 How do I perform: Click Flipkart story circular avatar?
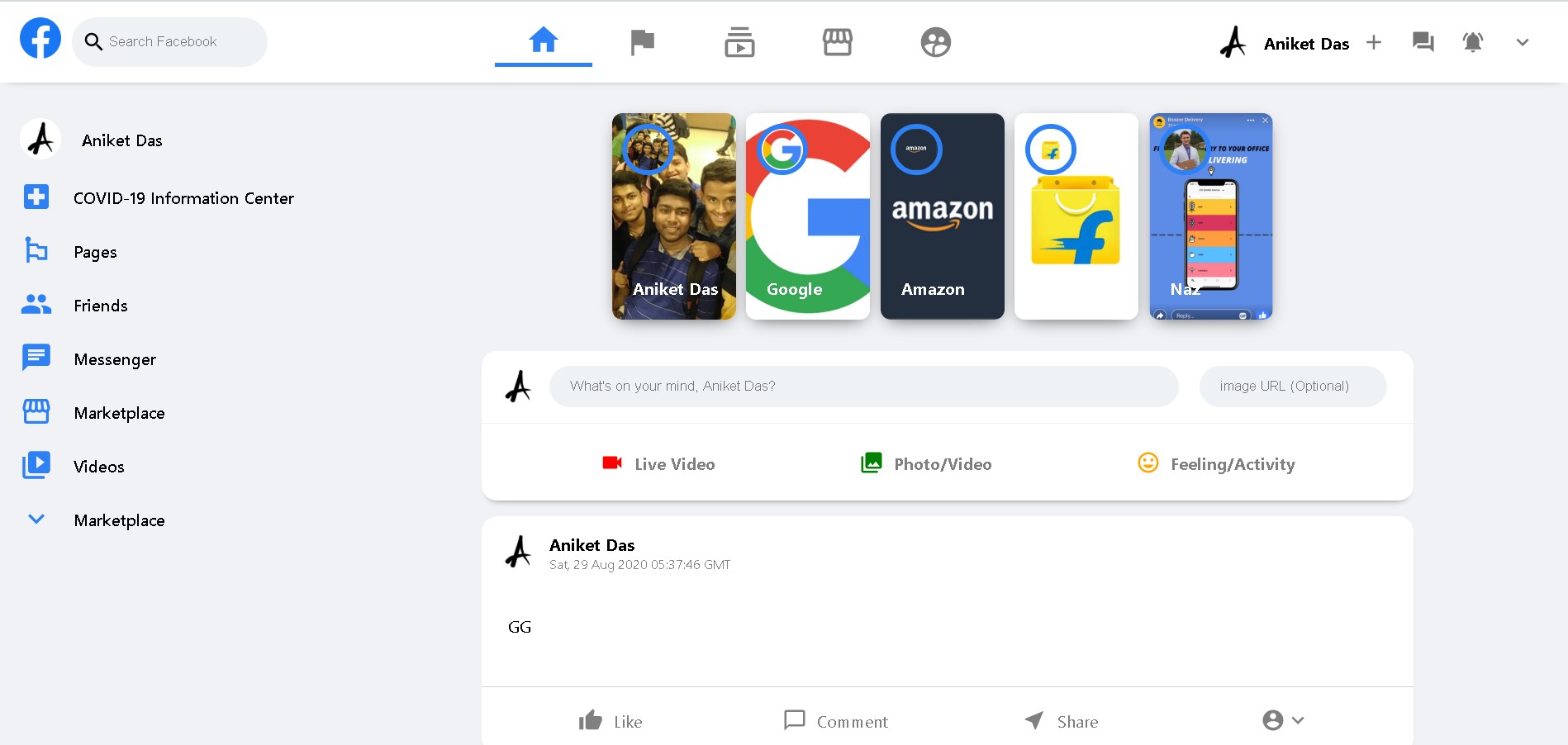(x=1051, y=149)
